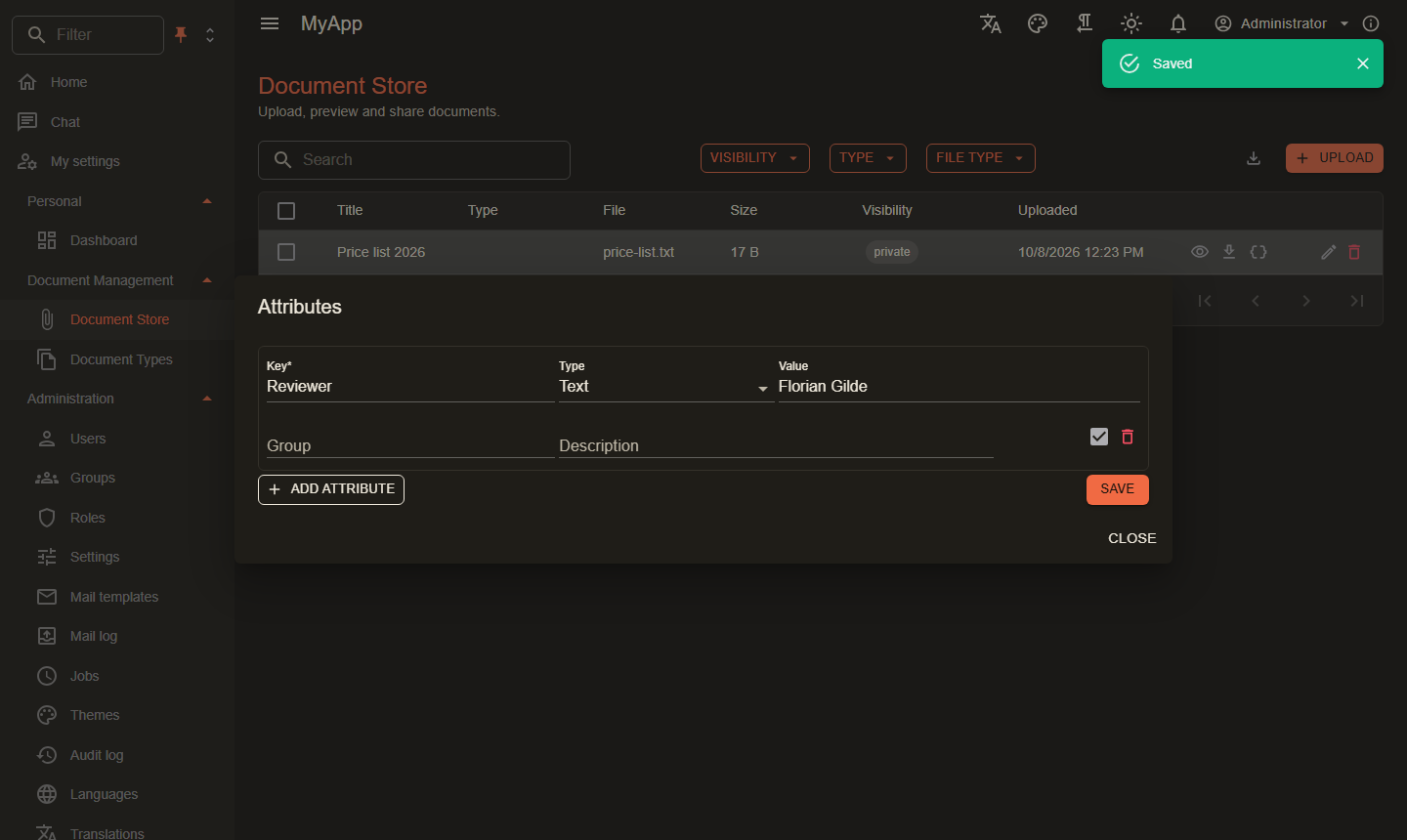The image size is (1407, 840).
Task: Toggle the checkbox in the Reviewer attribute row
Action: click(x=1099, y=437)
